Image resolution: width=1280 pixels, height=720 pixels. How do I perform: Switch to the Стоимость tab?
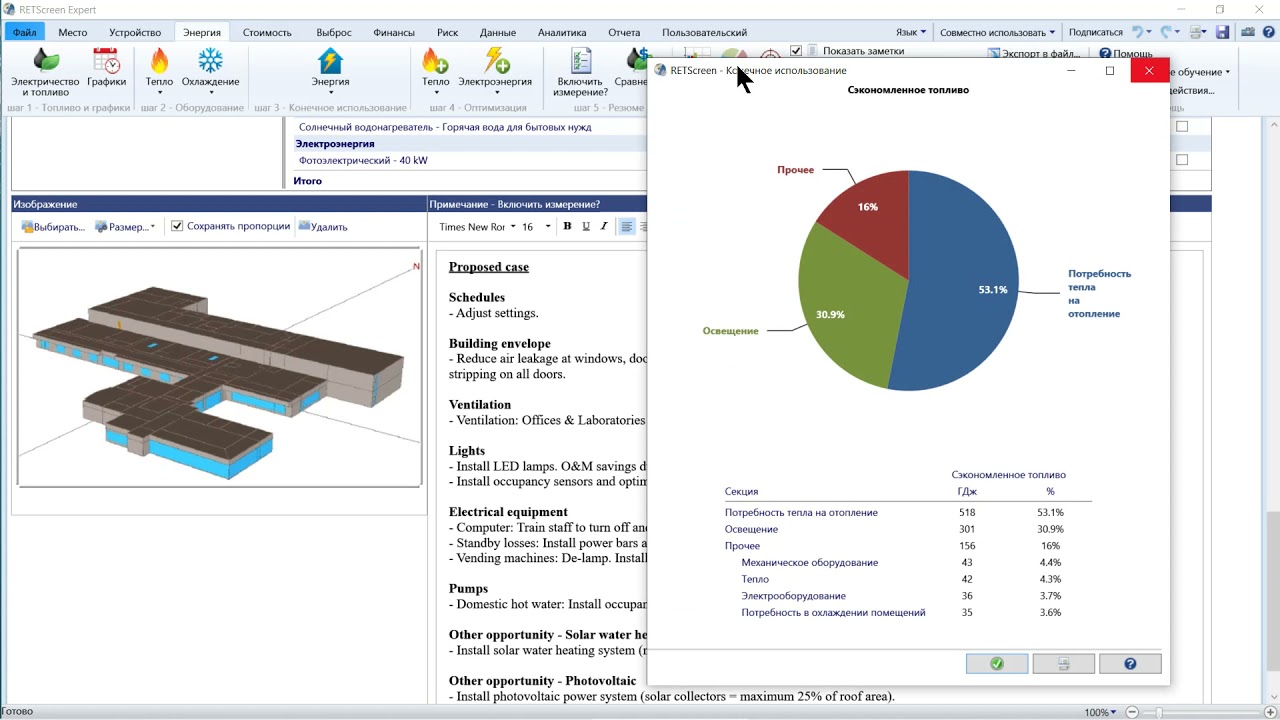tap(267, 32)
